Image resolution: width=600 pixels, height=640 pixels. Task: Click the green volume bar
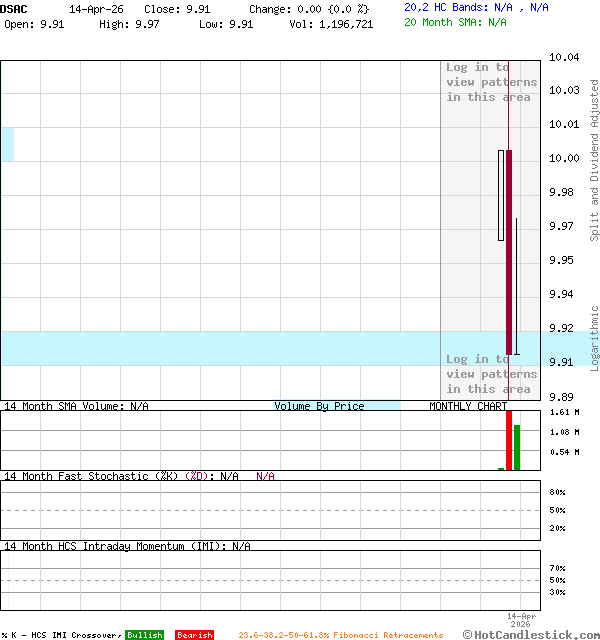(517, 447)
